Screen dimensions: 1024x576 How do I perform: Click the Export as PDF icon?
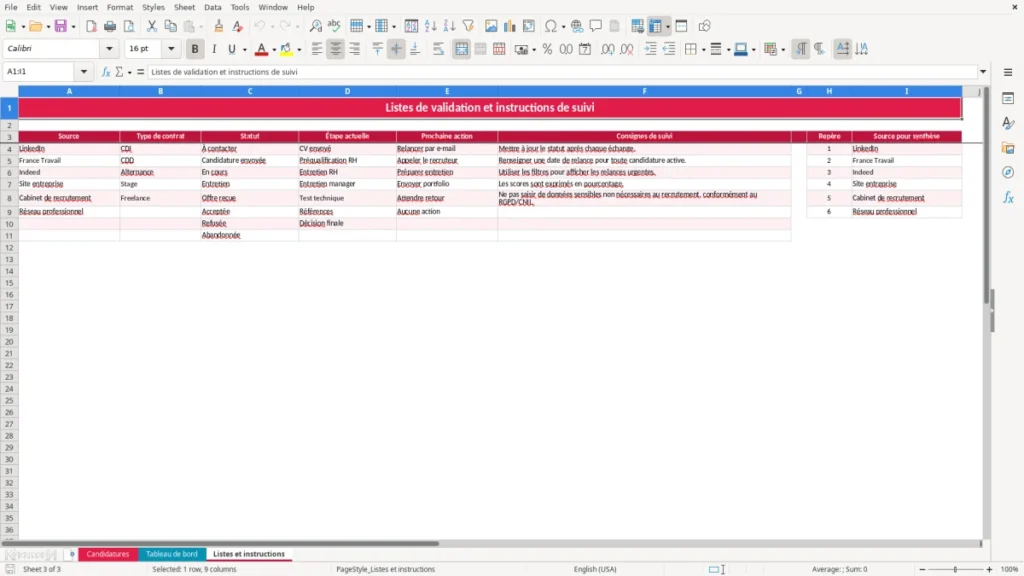coord(91,26)
